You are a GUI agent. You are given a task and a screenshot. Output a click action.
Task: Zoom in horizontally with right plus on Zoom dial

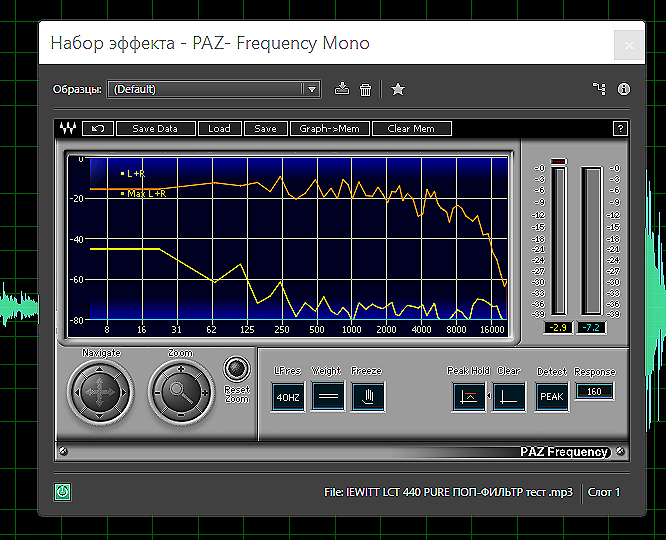[205, 393]
